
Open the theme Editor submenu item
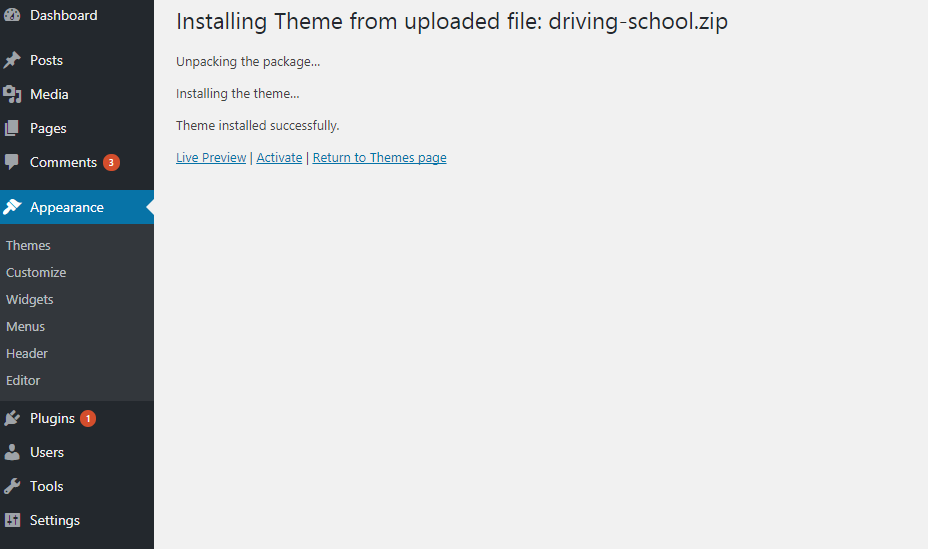(23, 381)
